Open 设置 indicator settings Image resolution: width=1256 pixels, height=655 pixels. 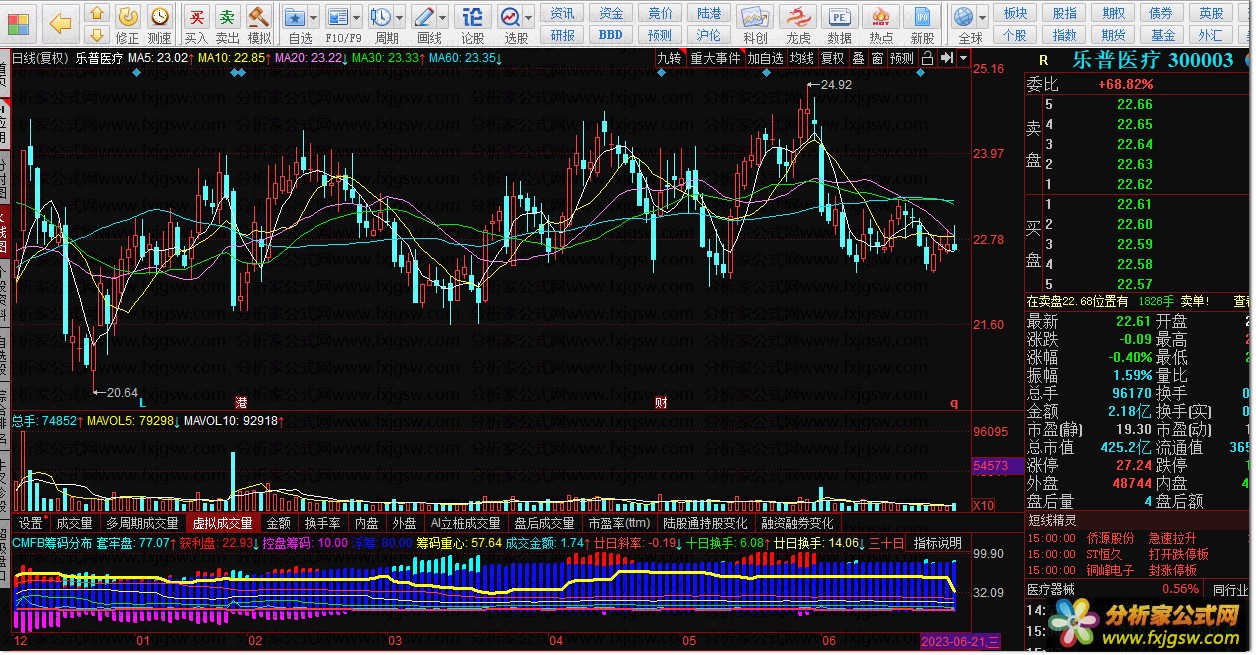pyautogui.click(x=31, y=523)
